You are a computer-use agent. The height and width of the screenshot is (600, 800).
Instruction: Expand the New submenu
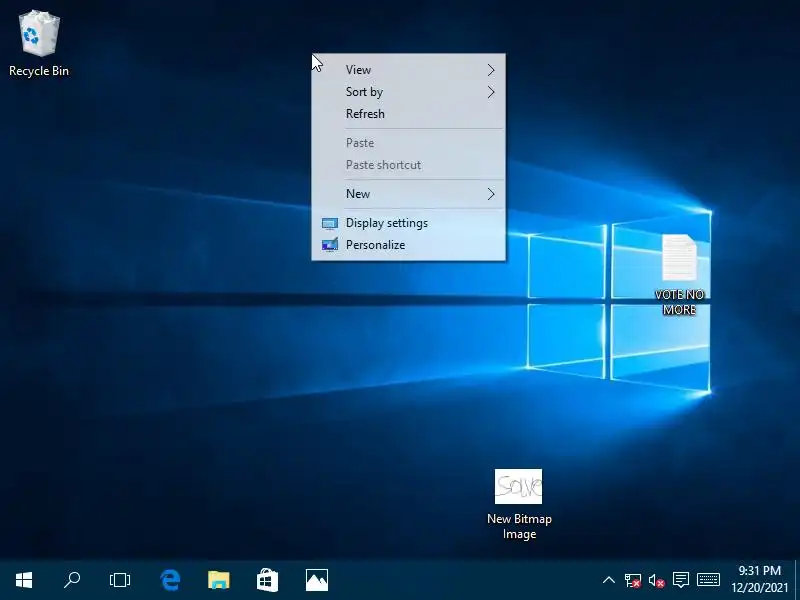409,194
